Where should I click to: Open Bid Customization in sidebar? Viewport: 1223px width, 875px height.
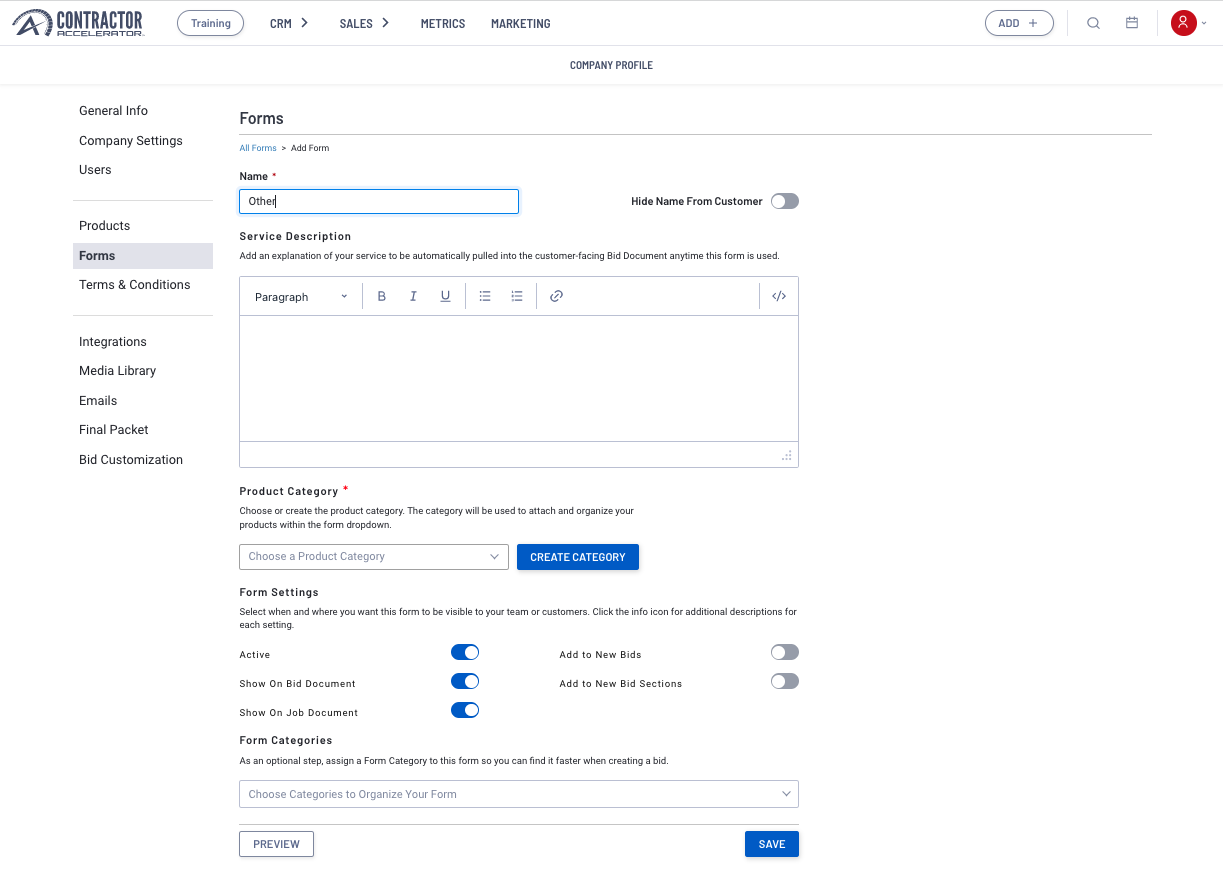pos(131,460)
